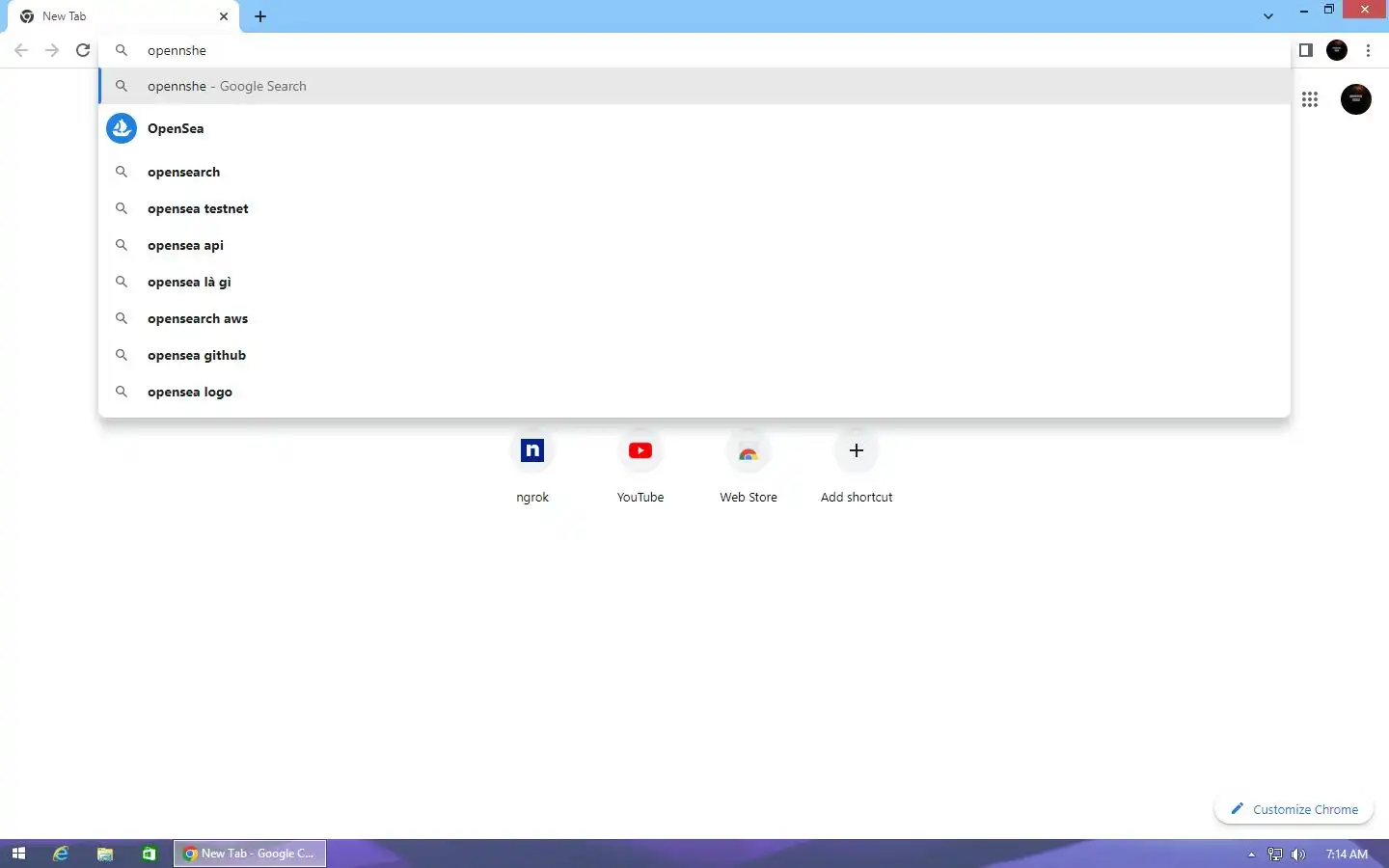The image size is (1389, 868).
Task: Reload the current page
Action: 83,50
